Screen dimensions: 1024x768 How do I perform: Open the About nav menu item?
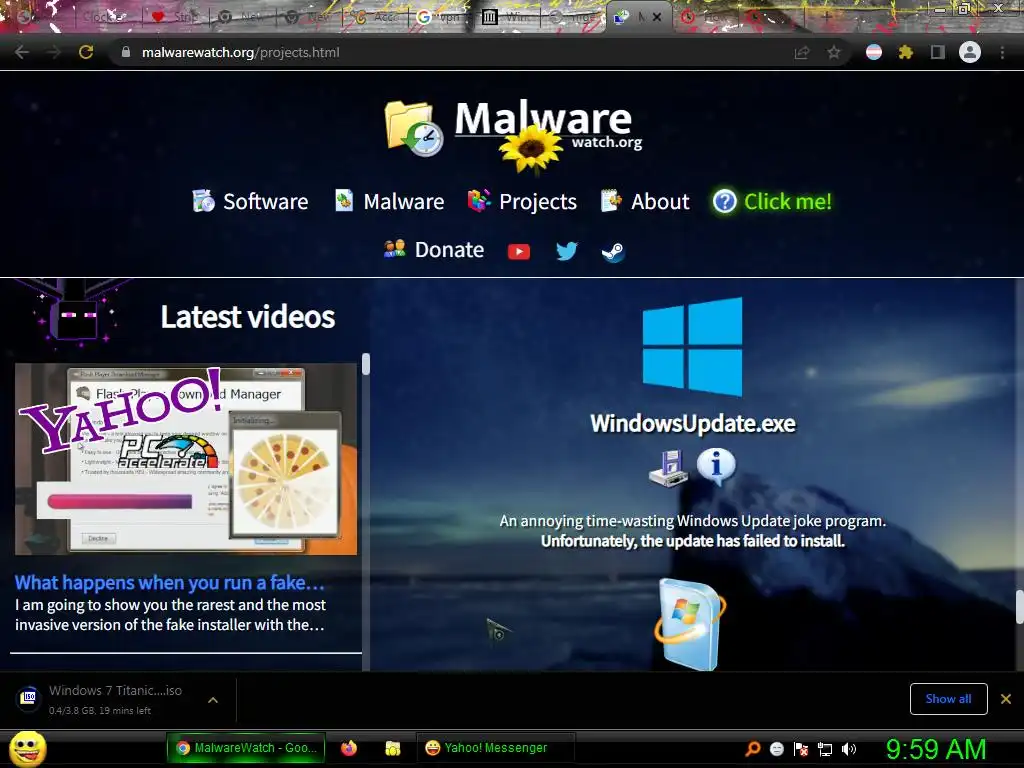[645, 201]
